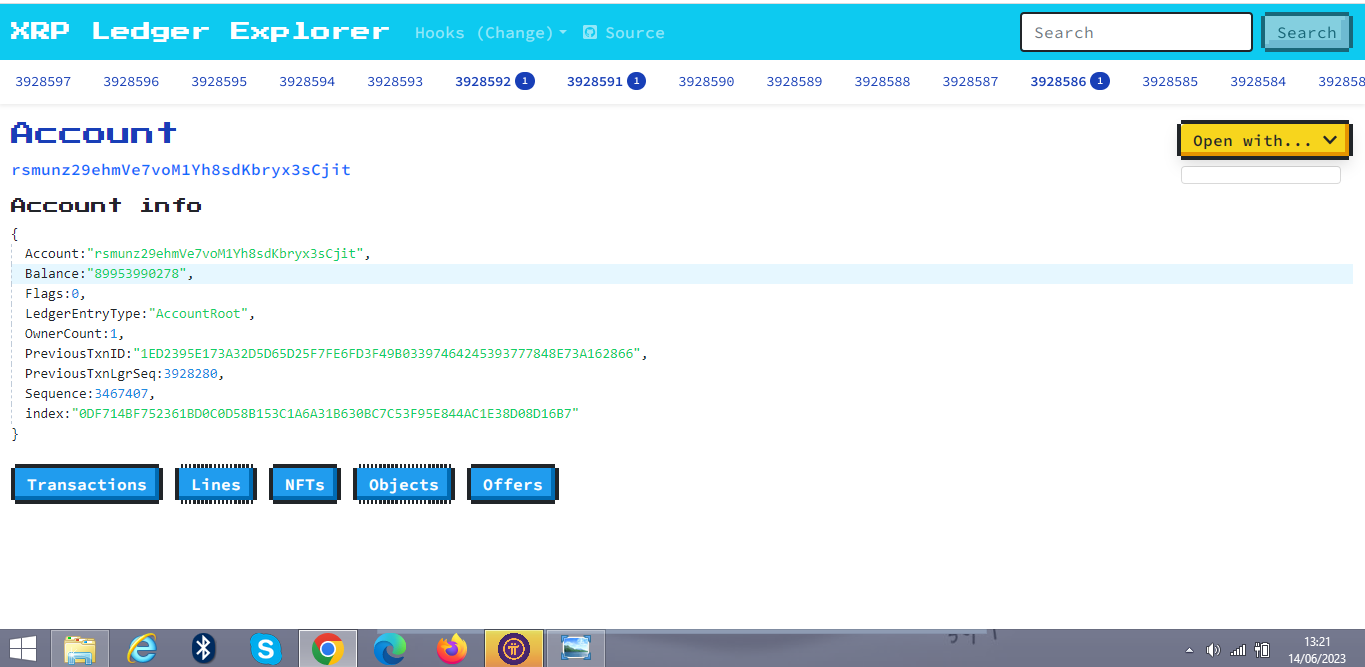Open ledger 3928594

click(x=307, y=81)
